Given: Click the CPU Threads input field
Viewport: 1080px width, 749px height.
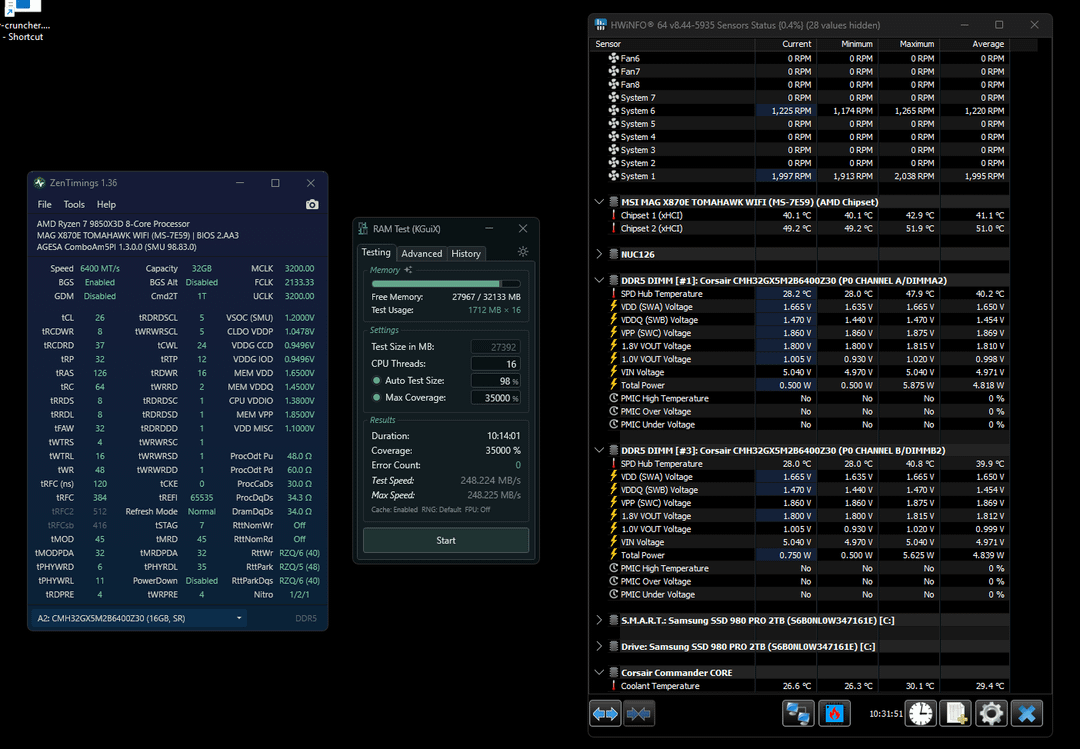Looking at the screenshot, I should pyautogui.click(x=495, y=364).
